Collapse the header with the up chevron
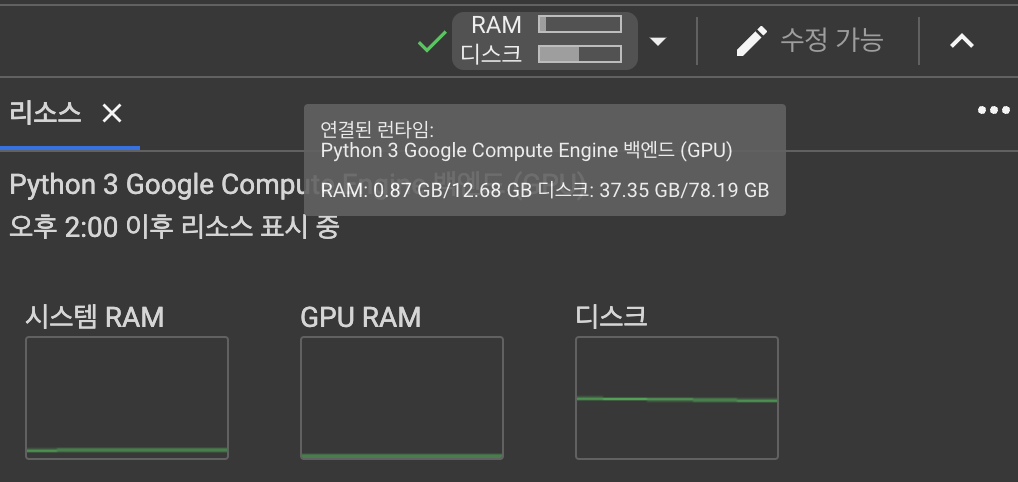Image resolution: width=1018 pixels, height=482 pixels. coord(962,42)
